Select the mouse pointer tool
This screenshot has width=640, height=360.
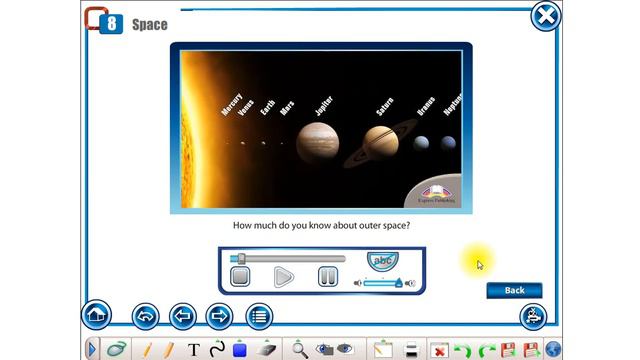(x=117, y=349)
